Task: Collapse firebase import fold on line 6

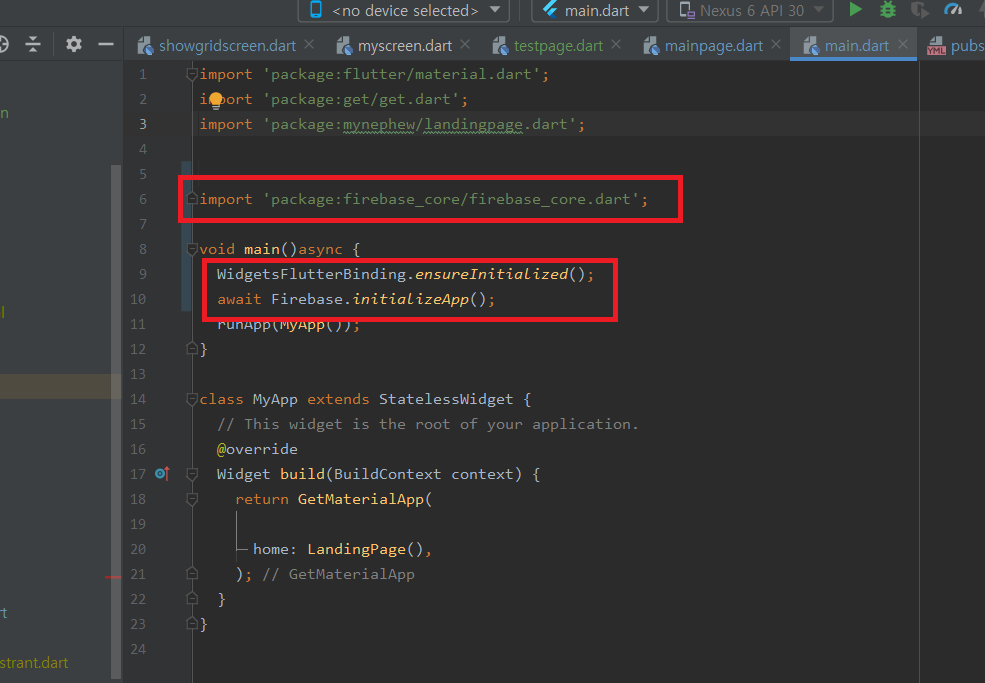Action: [x=192, y=199]
